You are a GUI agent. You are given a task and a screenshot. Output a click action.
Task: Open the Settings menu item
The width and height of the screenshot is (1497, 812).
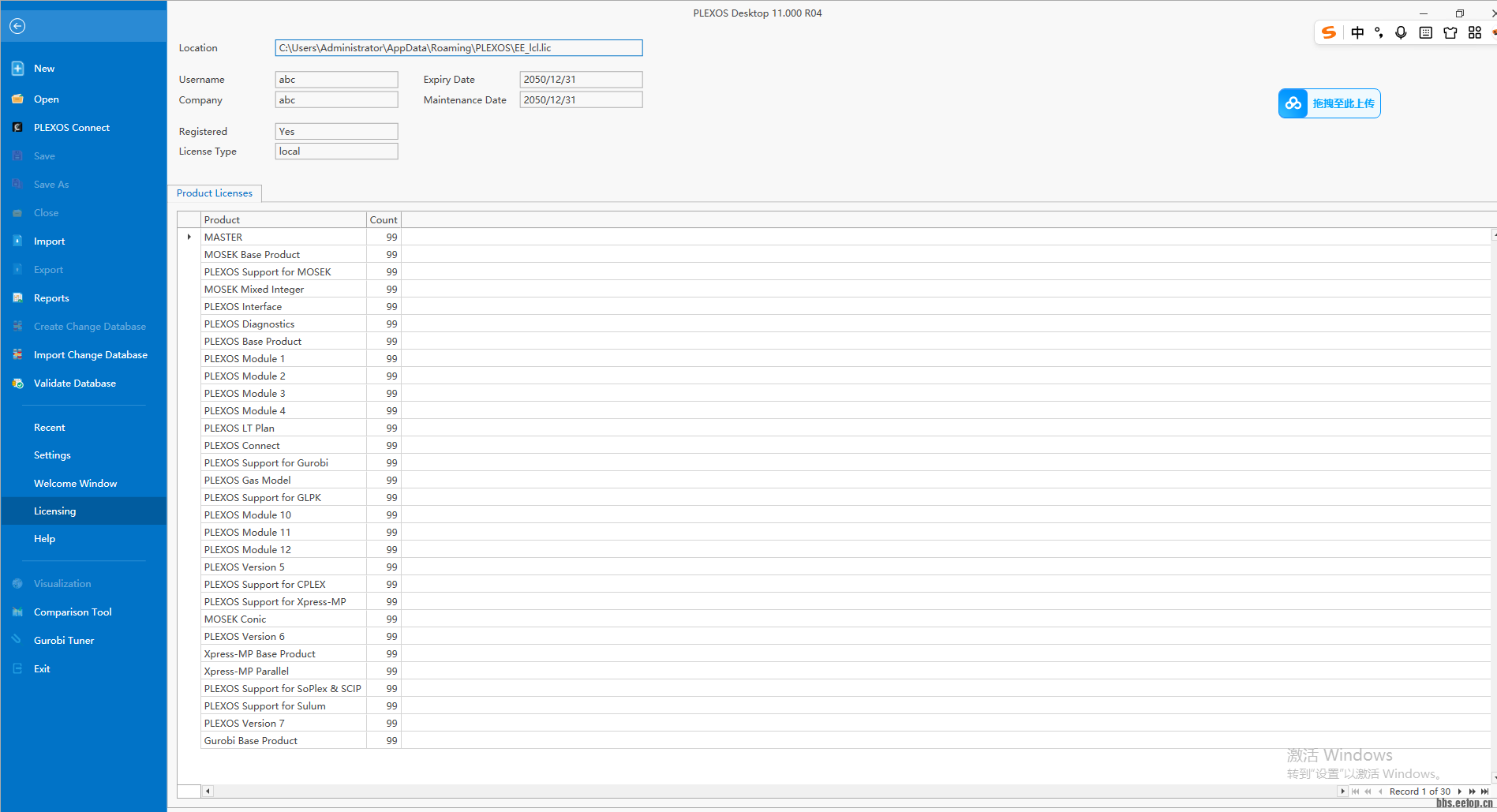tap(52, 455)
